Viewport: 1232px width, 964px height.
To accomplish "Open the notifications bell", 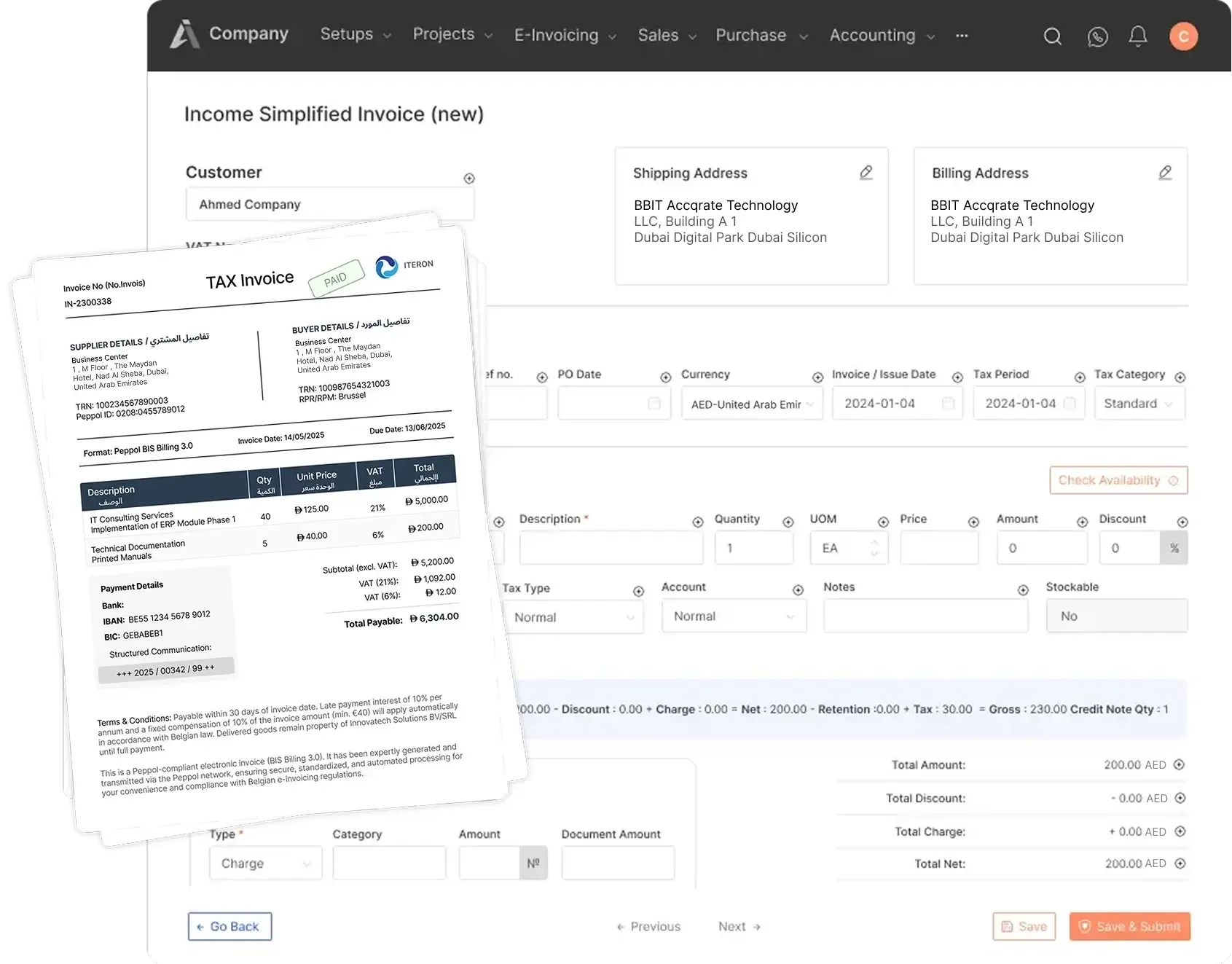I will click(1138, 36).
